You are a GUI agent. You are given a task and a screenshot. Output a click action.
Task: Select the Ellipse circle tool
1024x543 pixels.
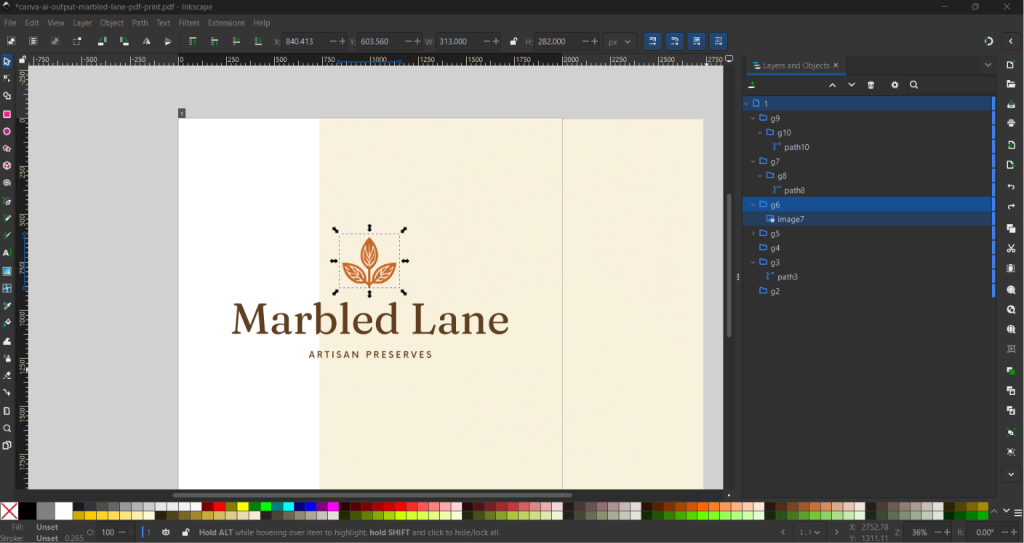pos(7,131)
